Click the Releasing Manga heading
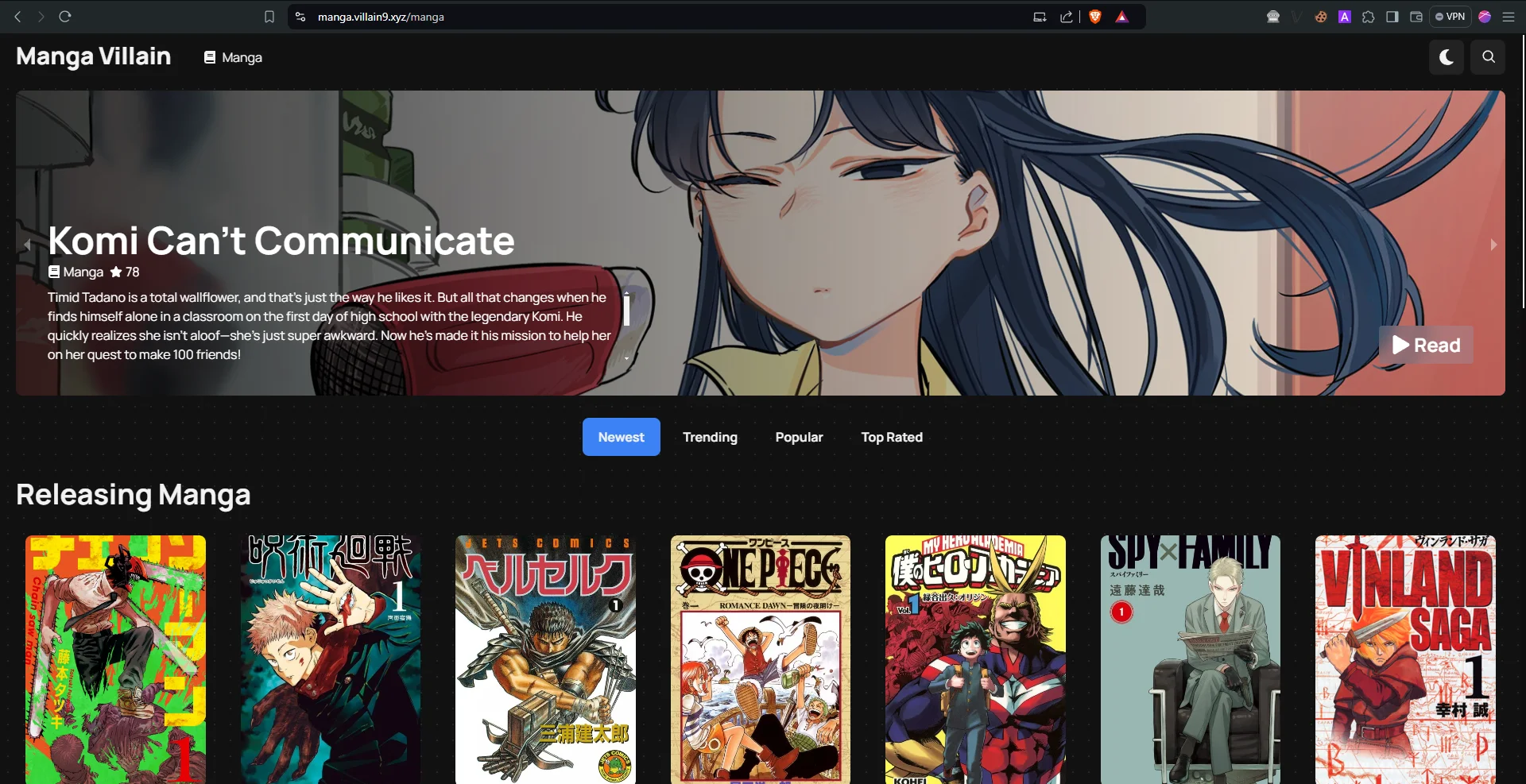The image size is (1526, 784). tap(134, 495)
